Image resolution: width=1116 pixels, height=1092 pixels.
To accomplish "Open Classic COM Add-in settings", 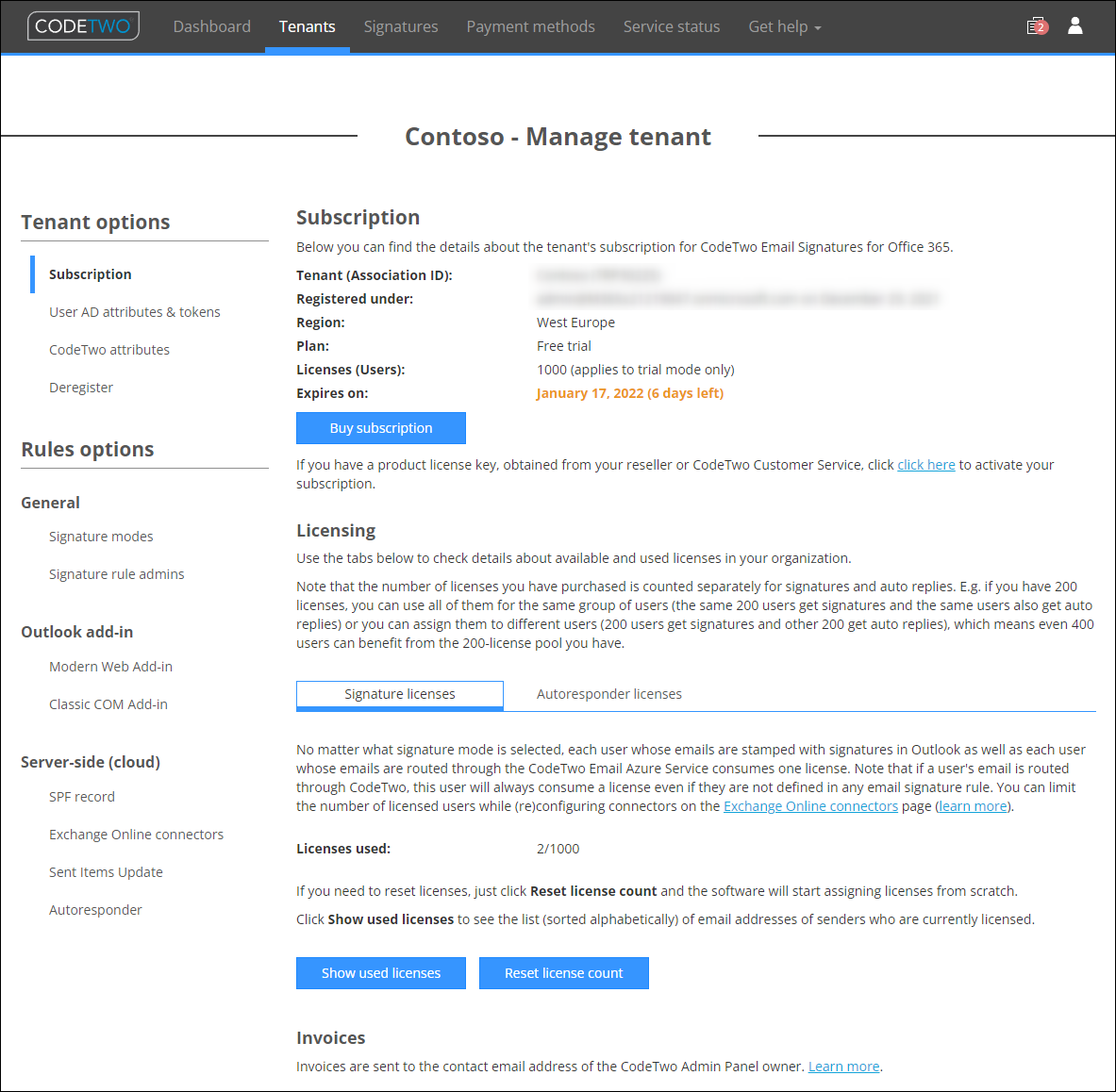I will pyautogui.click(x=108, y=704).
